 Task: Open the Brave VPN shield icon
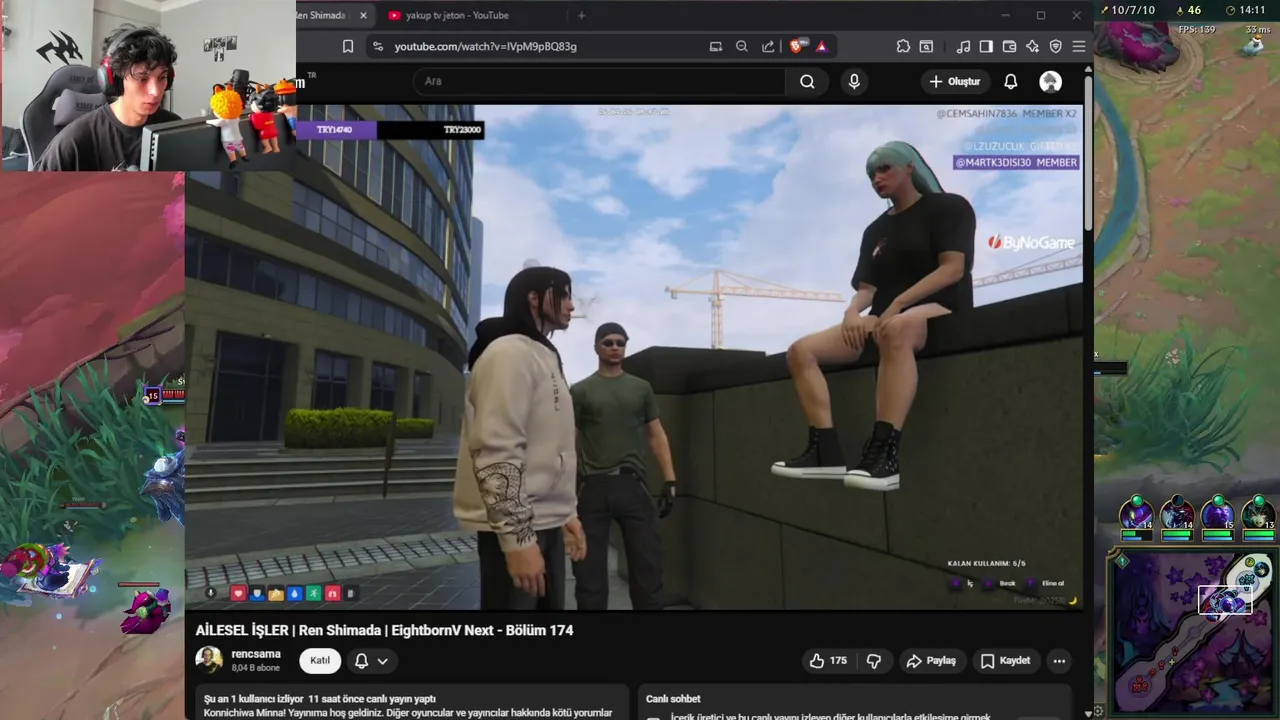(1055, 46)
